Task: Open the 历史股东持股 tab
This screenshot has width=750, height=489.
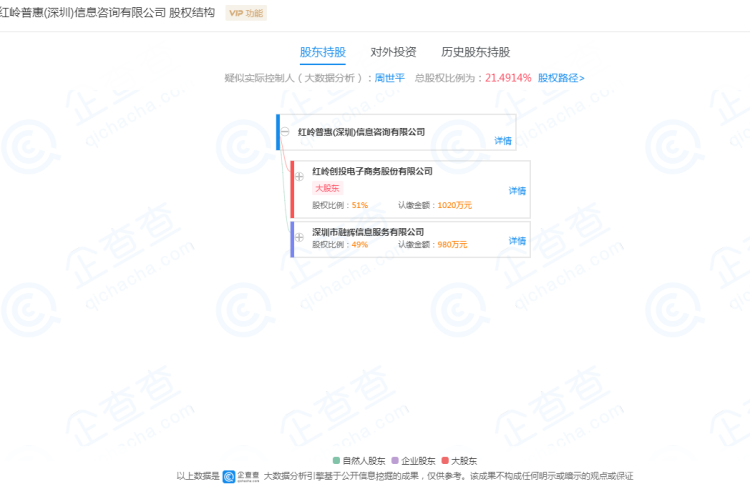Action: (475, 52)
